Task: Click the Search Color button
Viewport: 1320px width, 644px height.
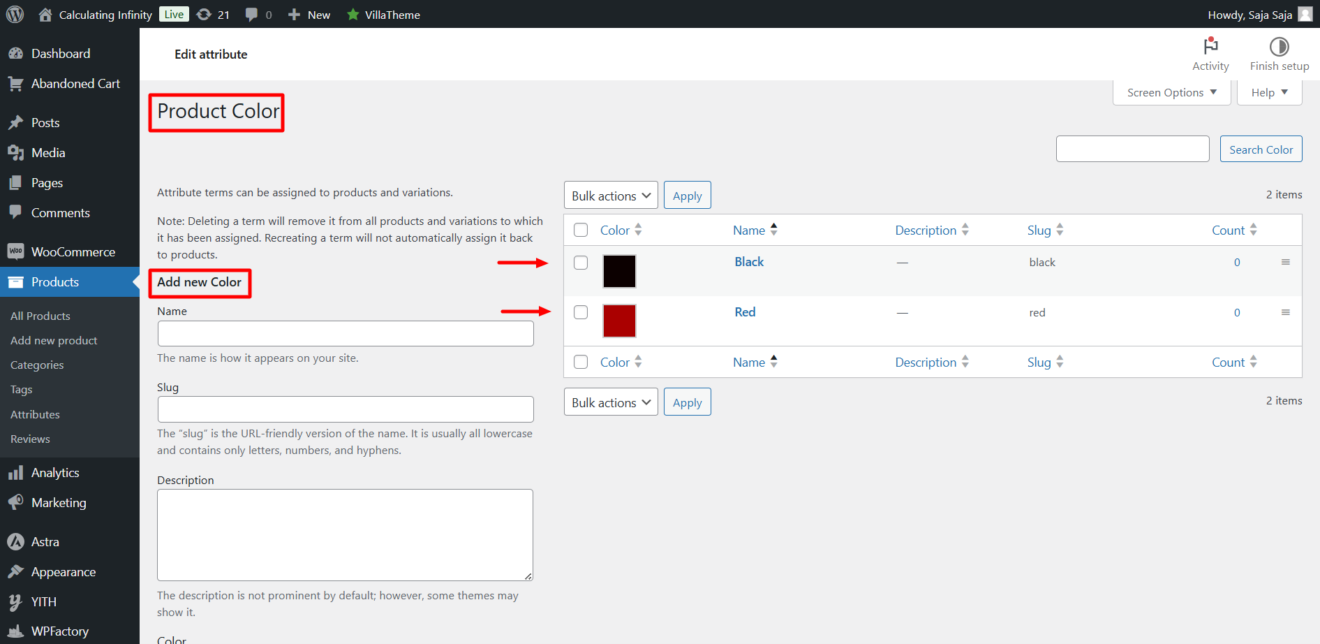Action: pyautogui.click(x=1261, y=148)
